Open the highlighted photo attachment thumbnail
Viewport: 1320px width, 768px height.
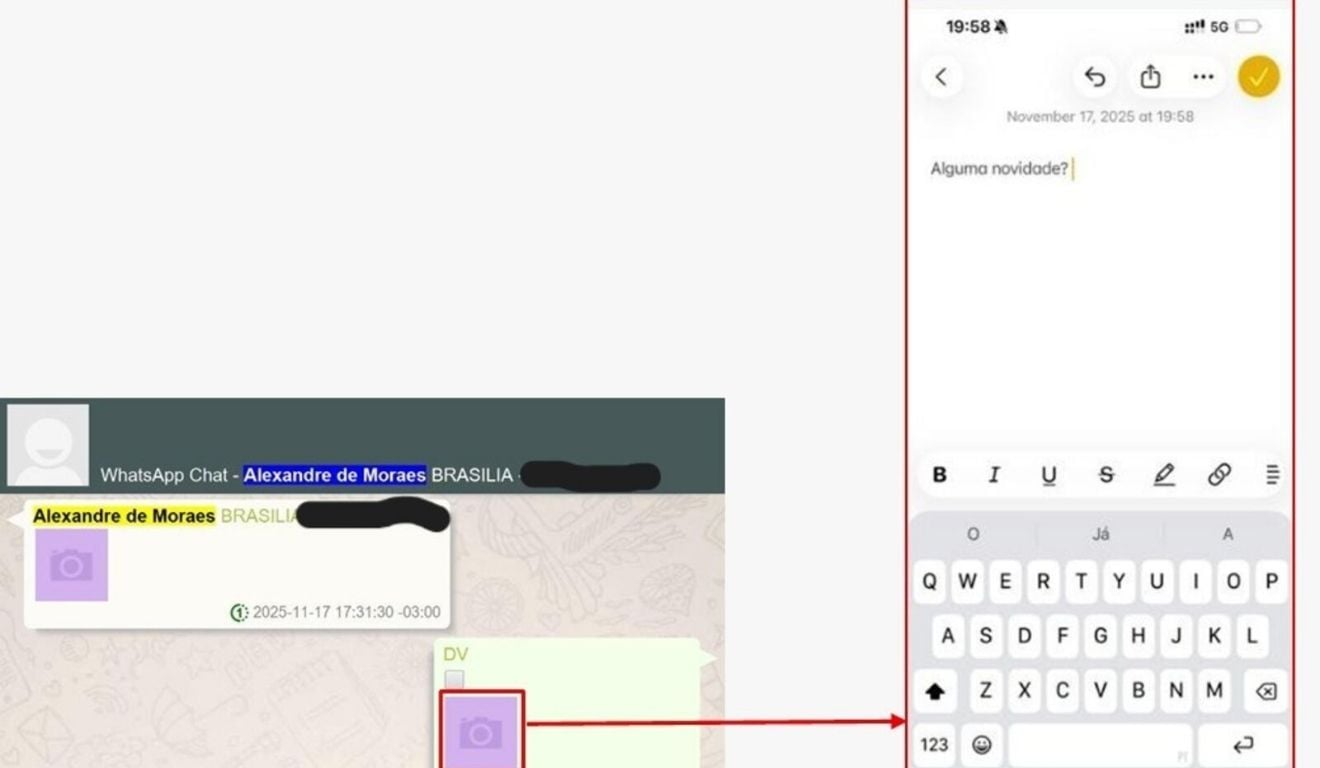[481, 732]
